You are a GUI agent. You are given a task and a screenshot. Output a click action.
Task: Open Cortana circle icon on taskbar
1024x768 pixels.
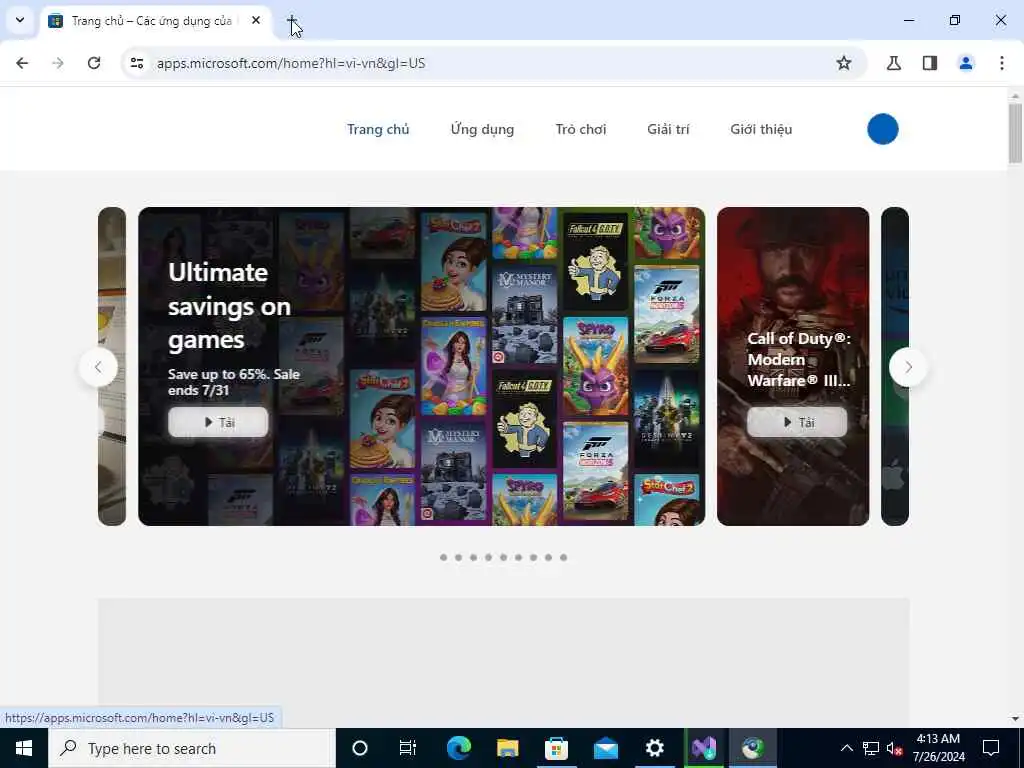360,748
